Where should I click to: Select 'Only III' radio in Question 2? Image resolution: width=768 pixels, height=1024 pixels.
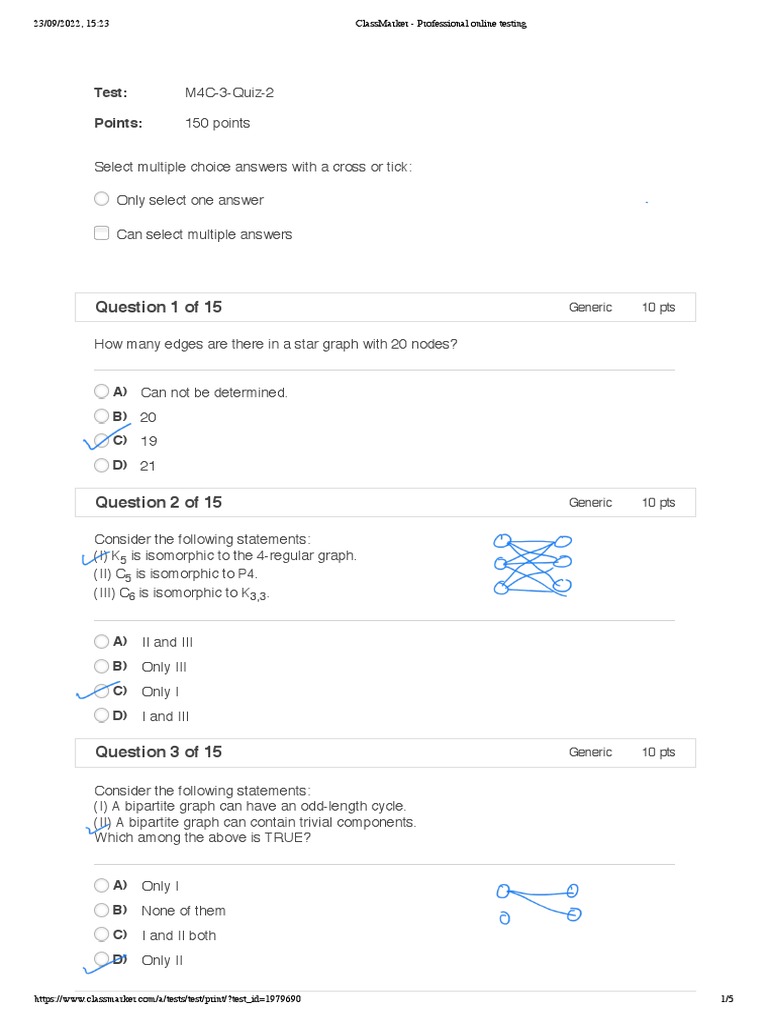point(101,666)
